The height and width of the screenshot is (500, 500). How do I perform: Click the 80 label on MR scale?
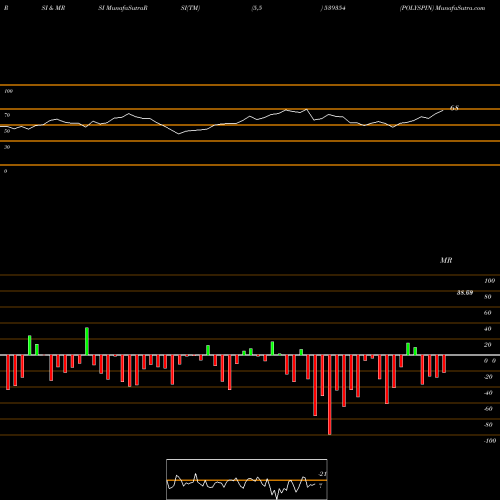tap(488, 297)
